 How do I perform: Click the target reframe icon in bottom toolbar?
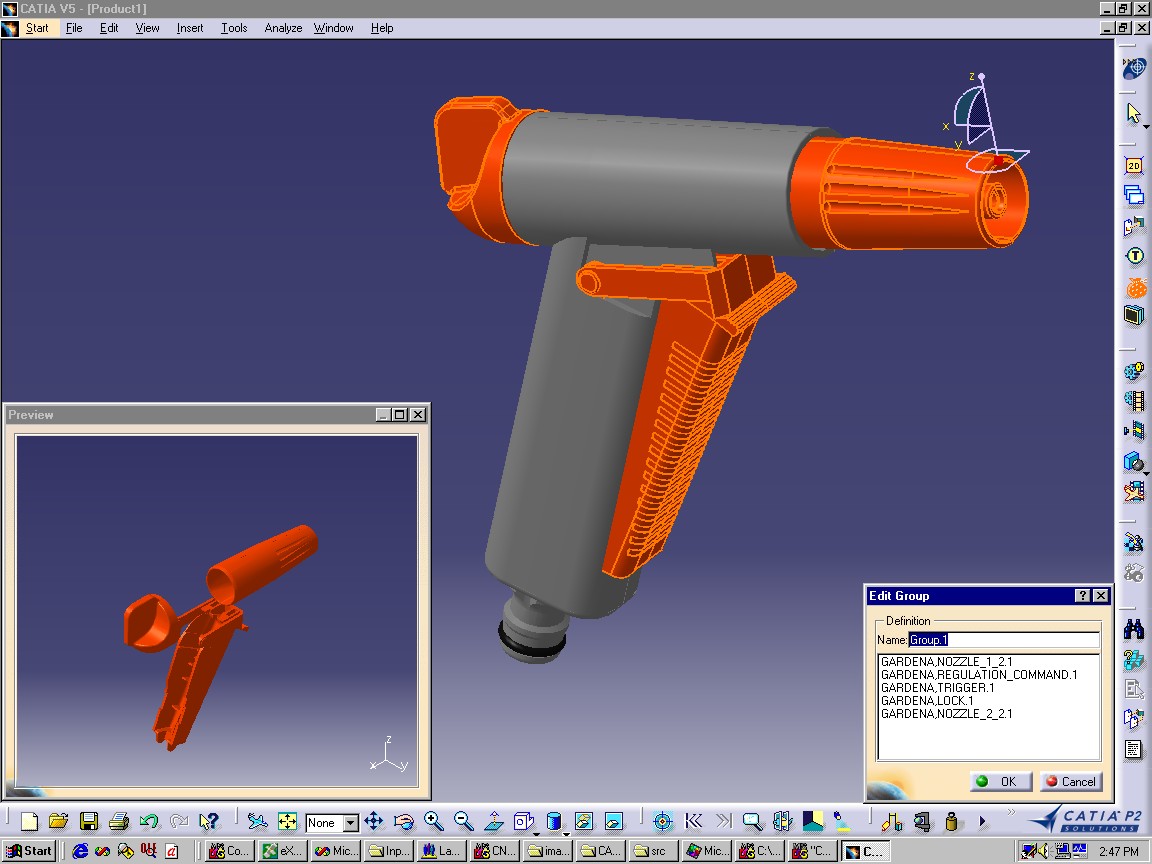point(662,821)
